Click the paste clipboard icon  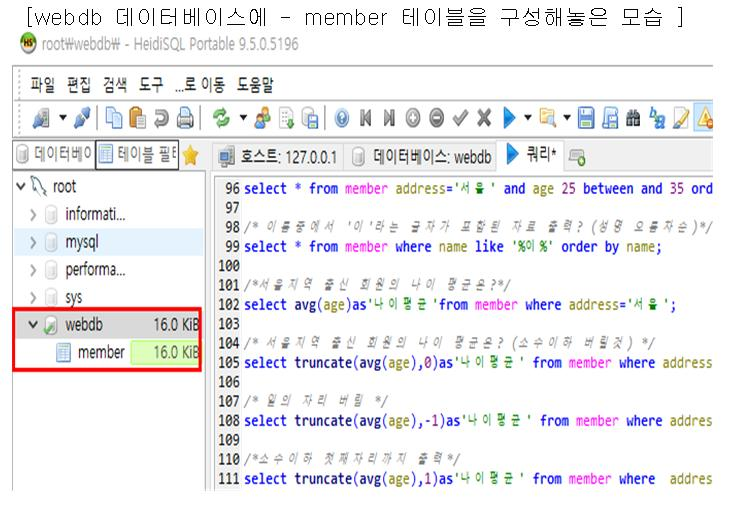[x=137, y=118]
